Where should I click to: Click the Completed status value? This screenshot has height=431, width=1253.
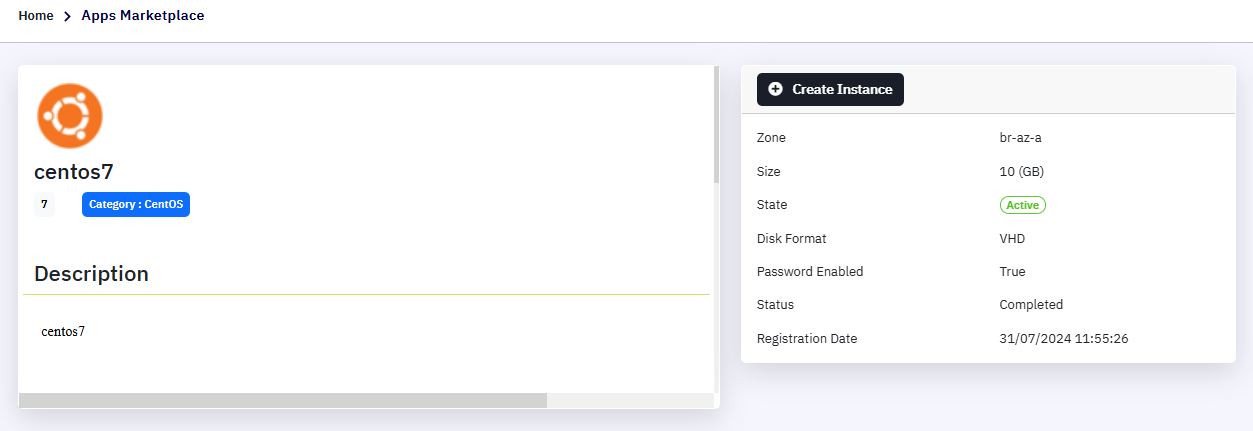(1031, 305)
